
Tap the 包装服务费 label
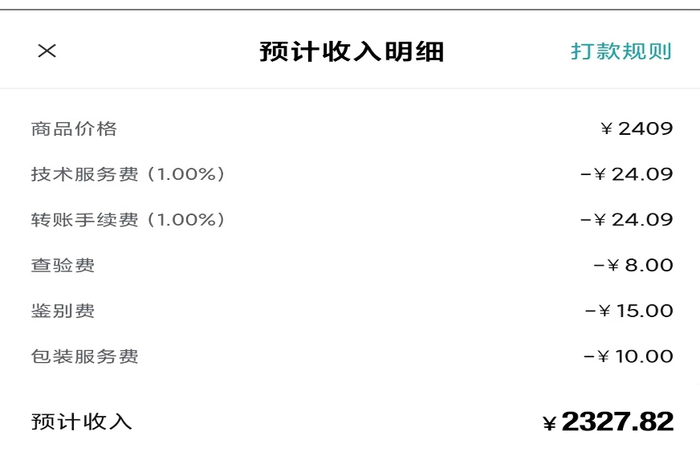(85, 356)
